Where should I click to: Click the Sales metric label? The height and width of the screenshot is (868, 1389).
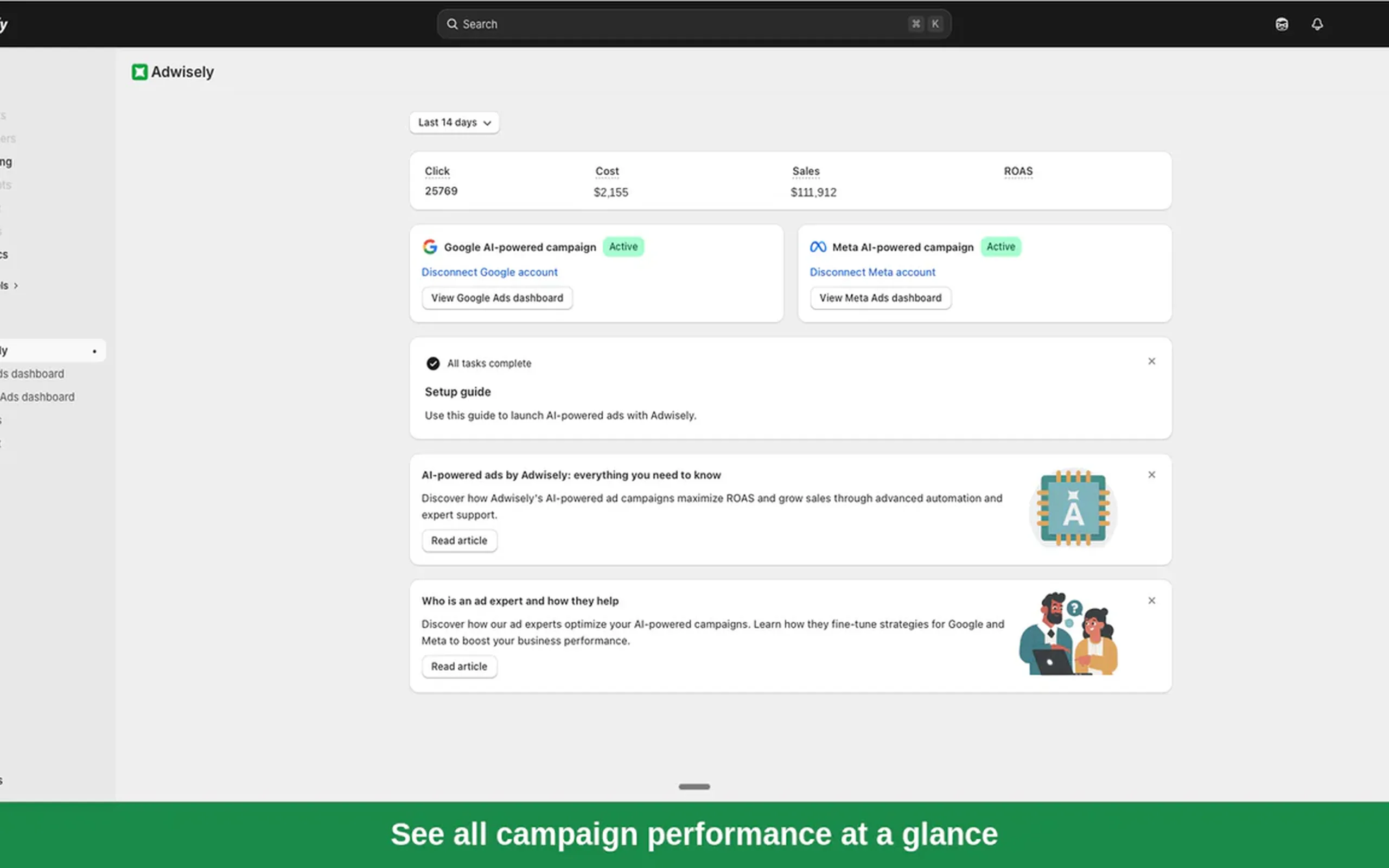click(x=806, y=171)
